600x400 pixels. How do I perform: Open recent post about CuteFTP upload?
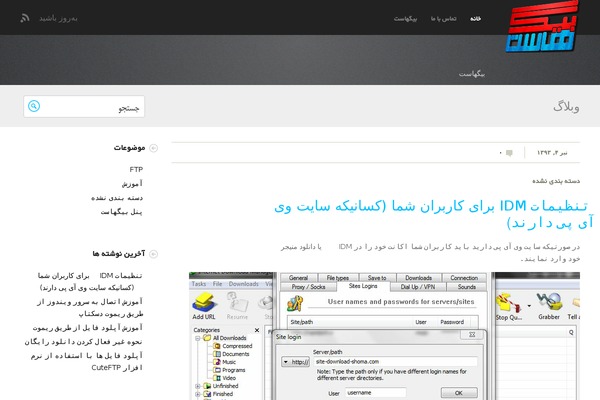tap(87, 361)
